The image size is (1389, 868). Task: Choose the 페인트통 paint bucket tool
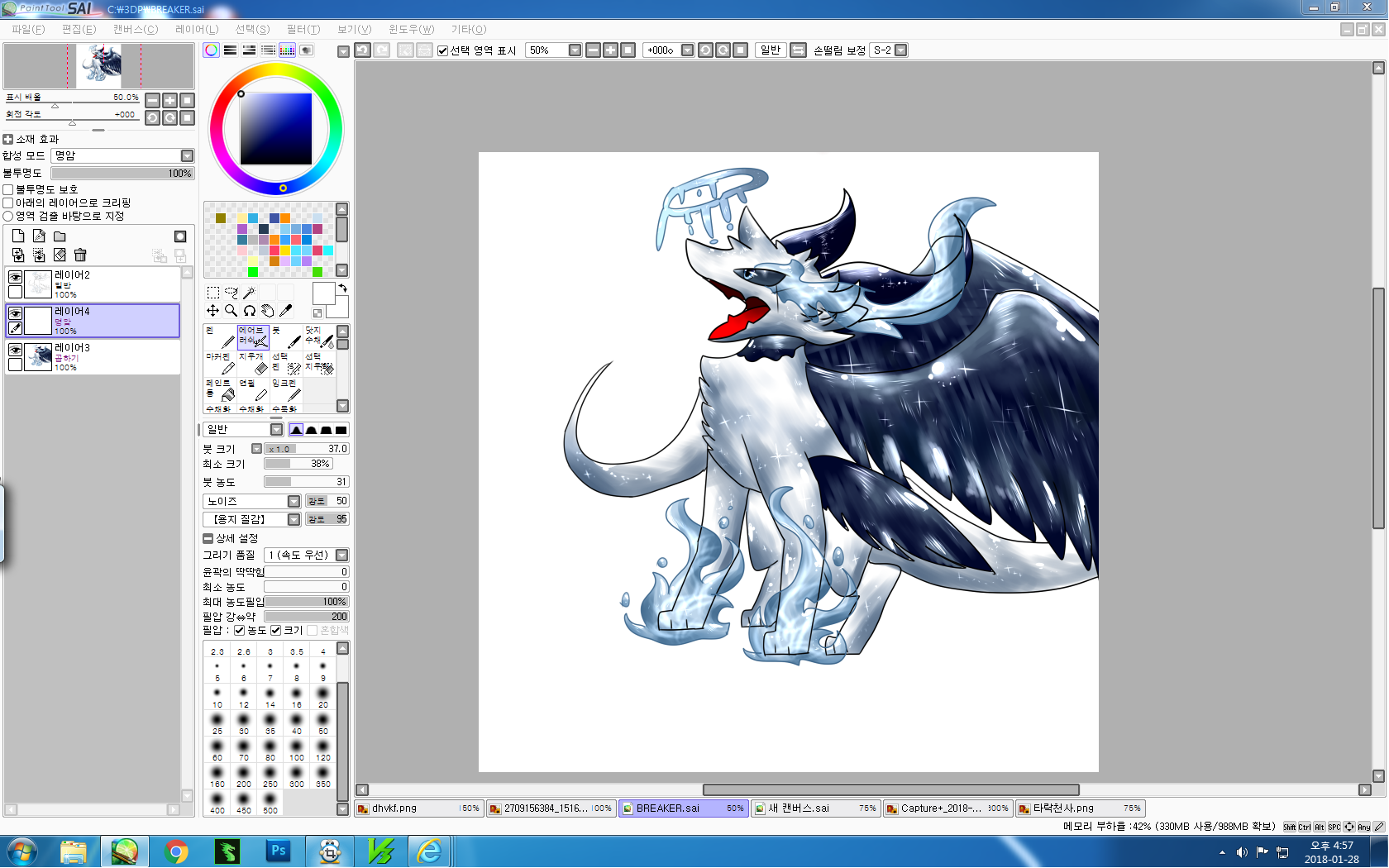(x=220, y=389)
